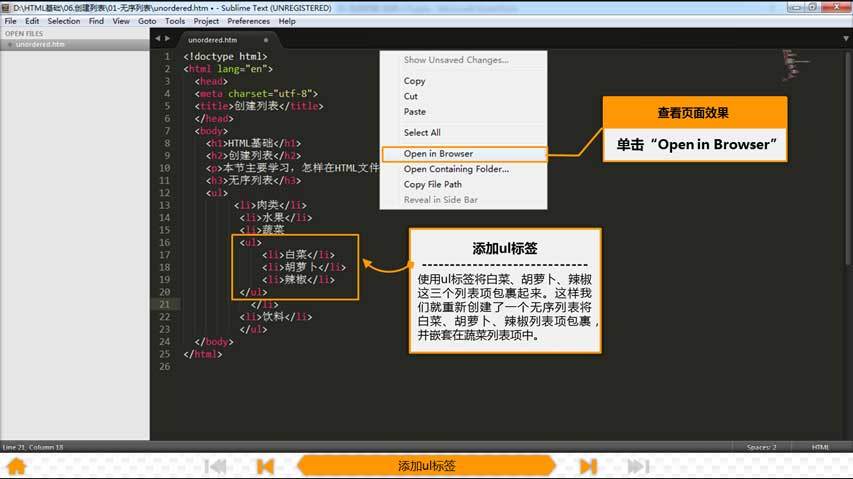
Task: Click the tab navigate-back arrow
Action: 158,39
